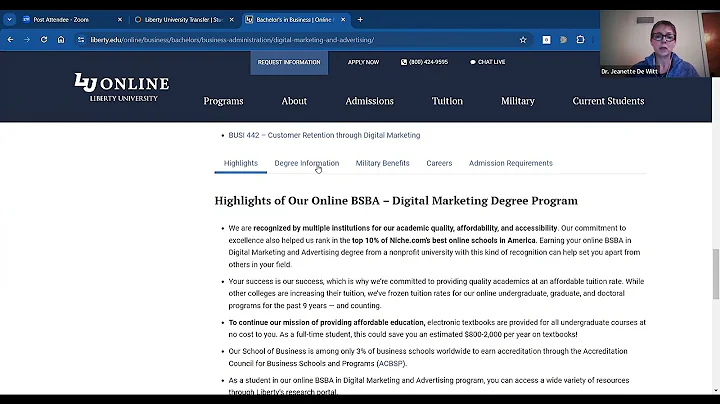Click the browser back arrow
This screenshot has width=720, height=404.
(10, 40)
